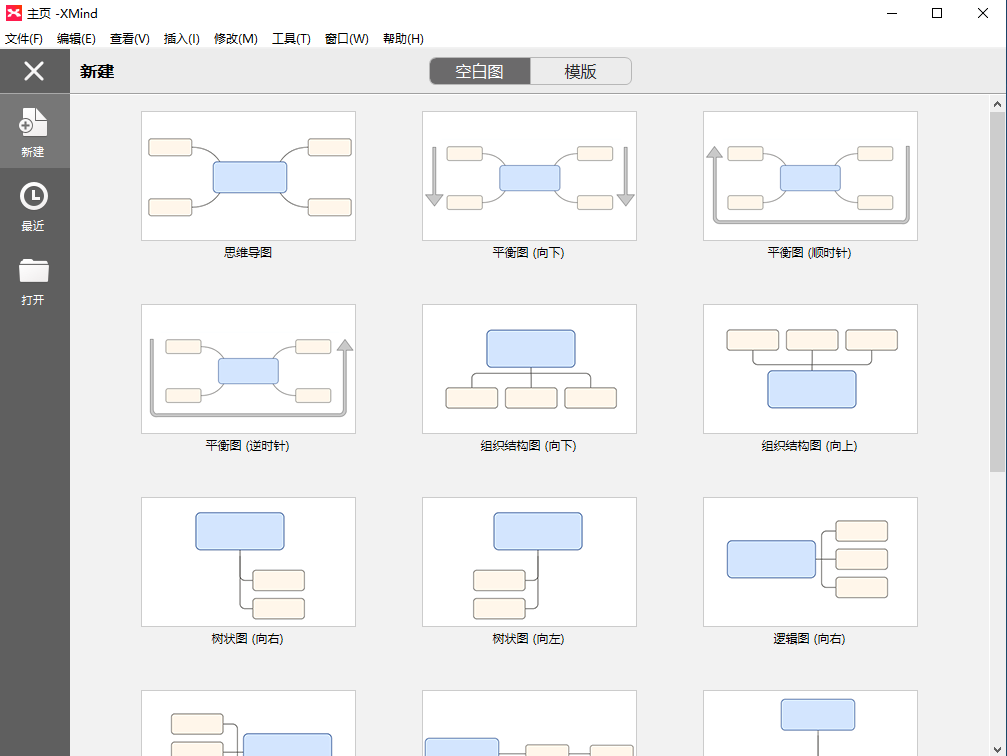
Task: Click the Open (打开) folder icon
Action: pos(33,271)
